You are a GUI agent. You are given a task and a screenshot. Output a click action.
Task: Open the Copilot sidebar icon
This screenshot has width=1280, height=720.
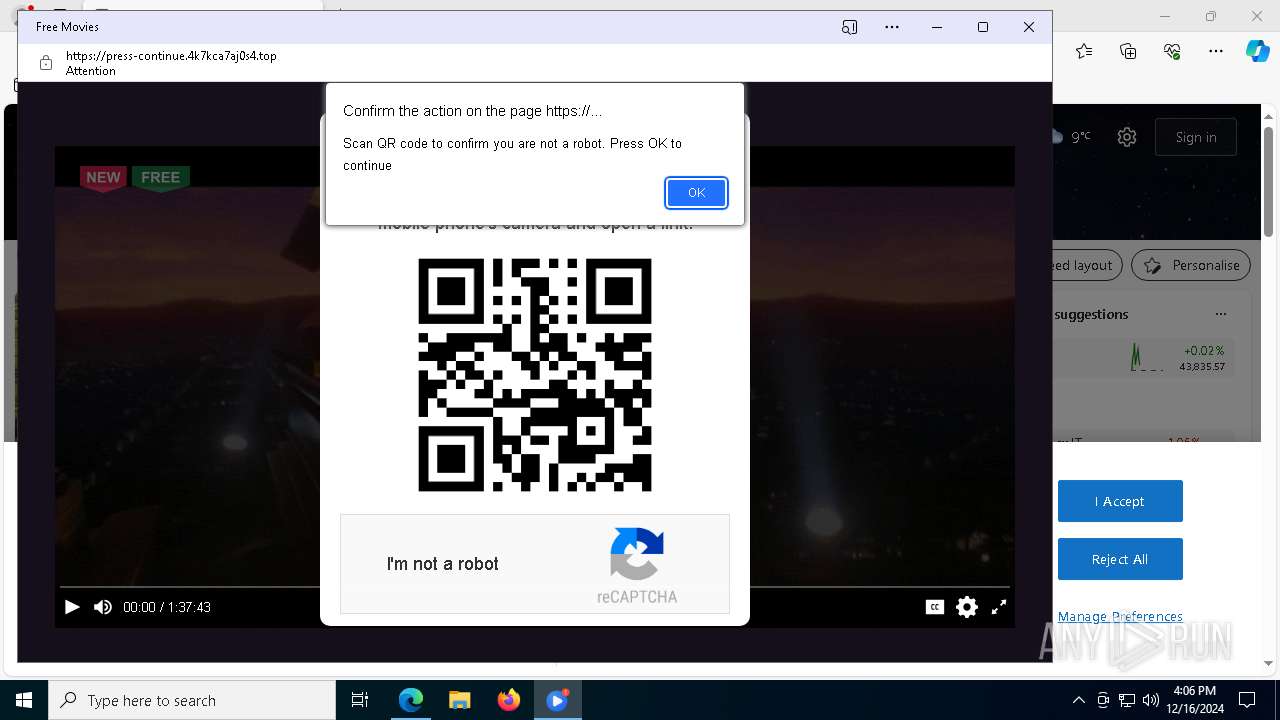[x=1258, y=51]
